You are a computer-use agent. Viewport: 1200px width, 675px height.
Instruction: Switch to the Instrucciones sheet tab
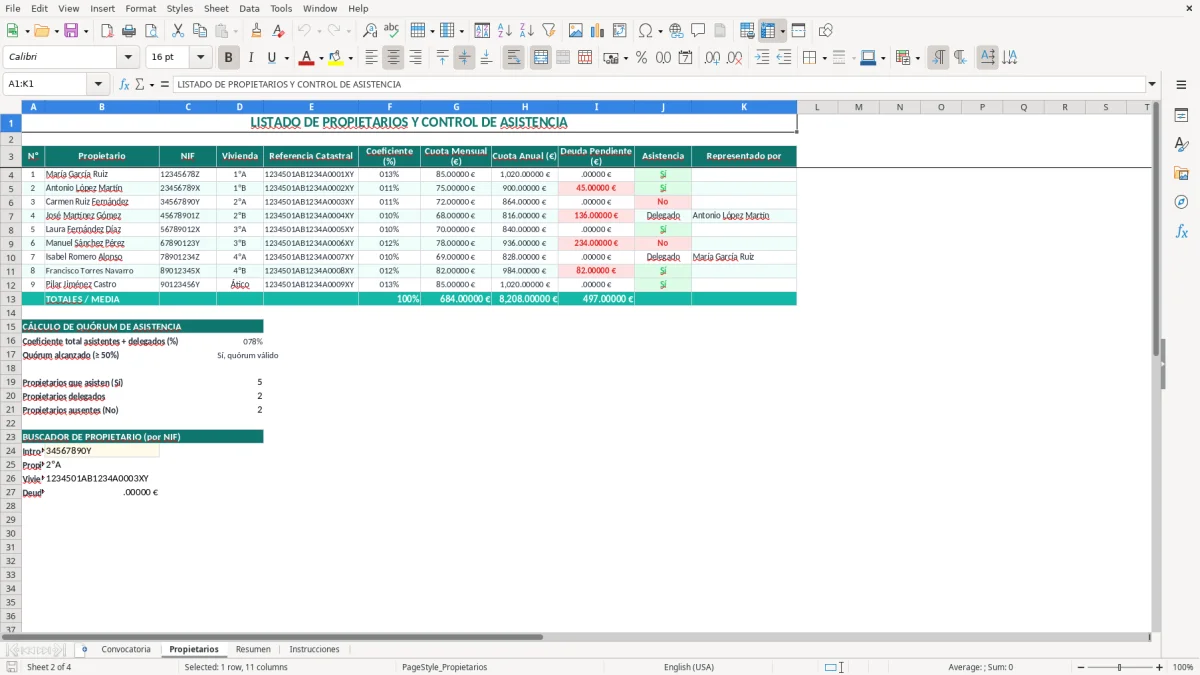[x=314, y=649]
